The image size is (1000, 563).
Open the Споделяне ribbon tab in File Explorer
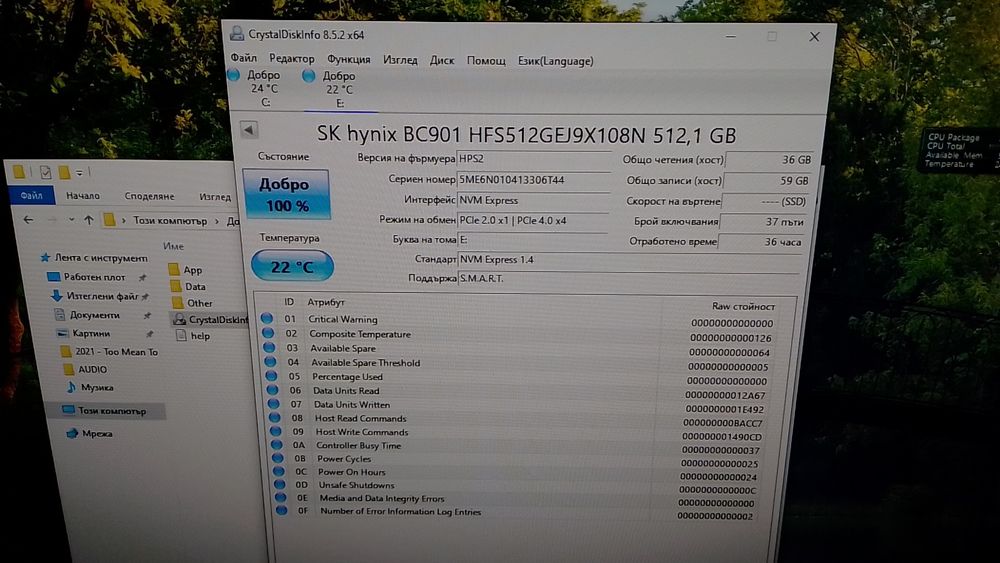click(x=149, y=196)
